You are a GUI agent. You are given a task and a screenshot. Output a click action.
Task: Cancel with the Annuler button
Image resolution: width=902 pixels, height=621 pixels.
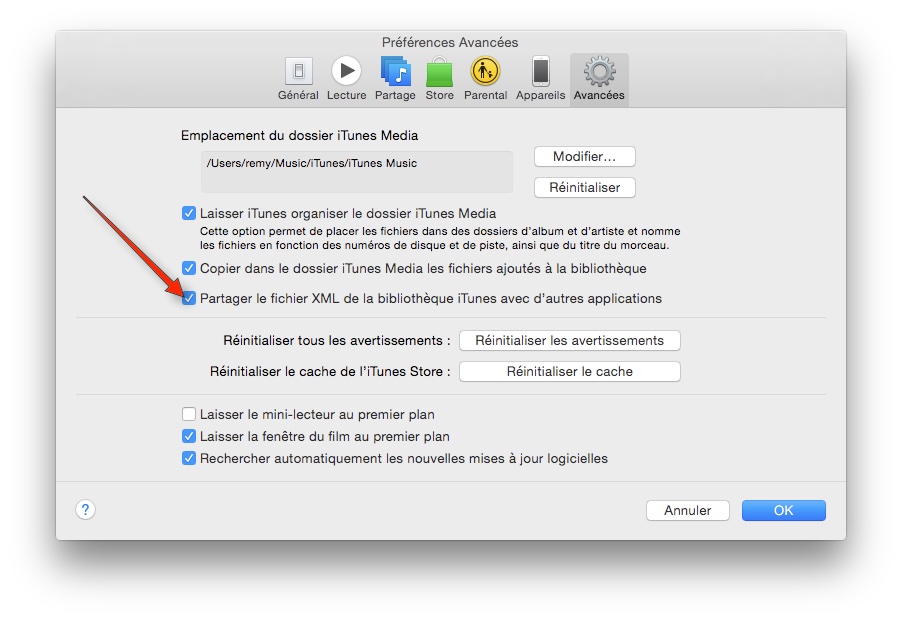coord(687,511)
